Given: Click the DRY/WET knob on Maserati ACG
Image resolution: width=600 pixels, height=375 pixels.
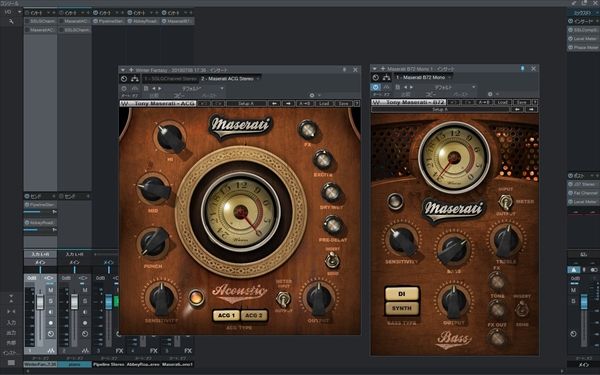Looking at the screenshot, I should 331,192.
